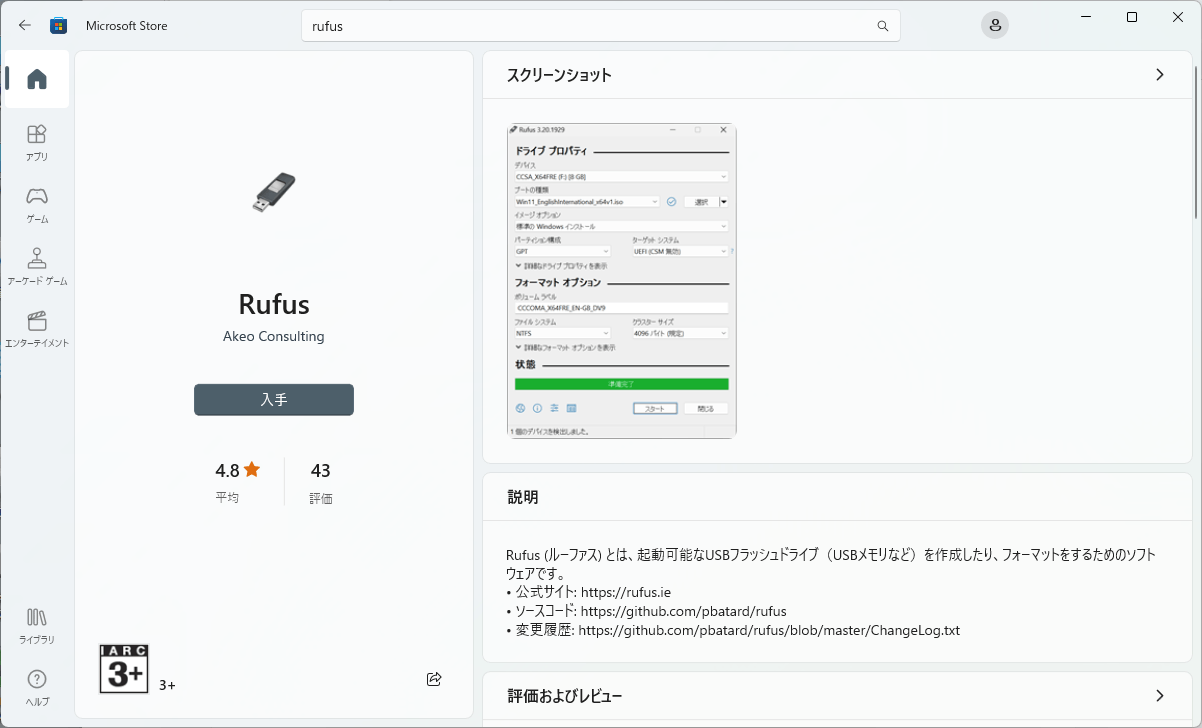The image size is (1202, 728).
Task: Click the Rufus USB drive app icon
Action: [x=274, y=192]
